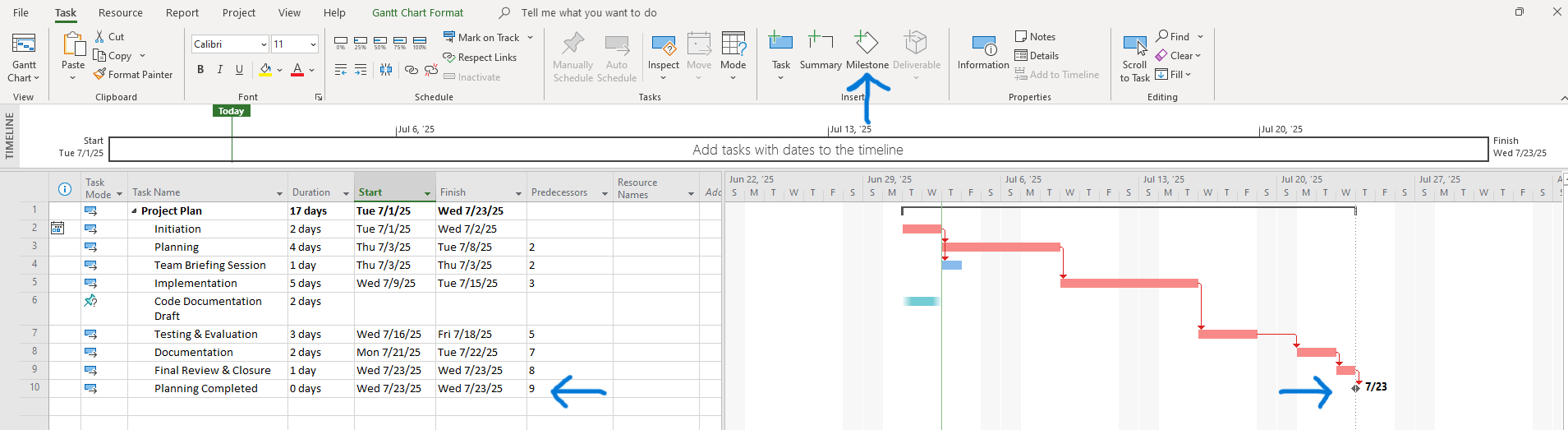Apply underline formatting
This screenshot has height=430, width=1568.
239,70
